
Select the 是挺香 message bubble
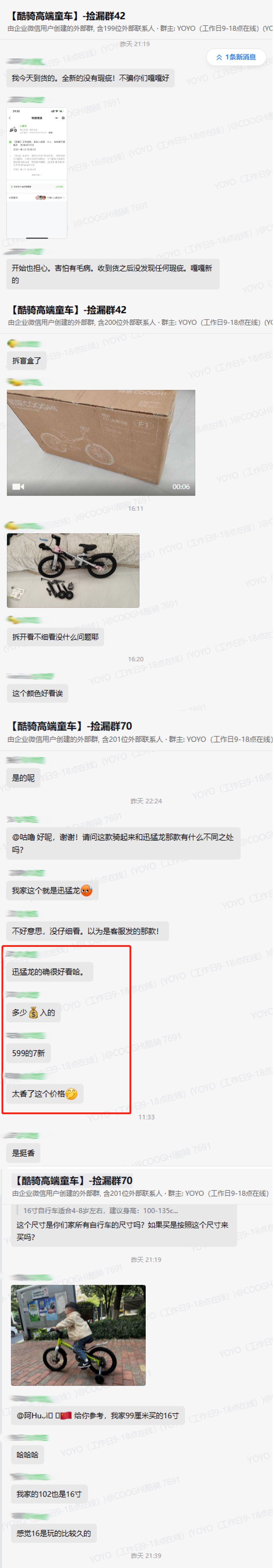[x=24, y=1152]
